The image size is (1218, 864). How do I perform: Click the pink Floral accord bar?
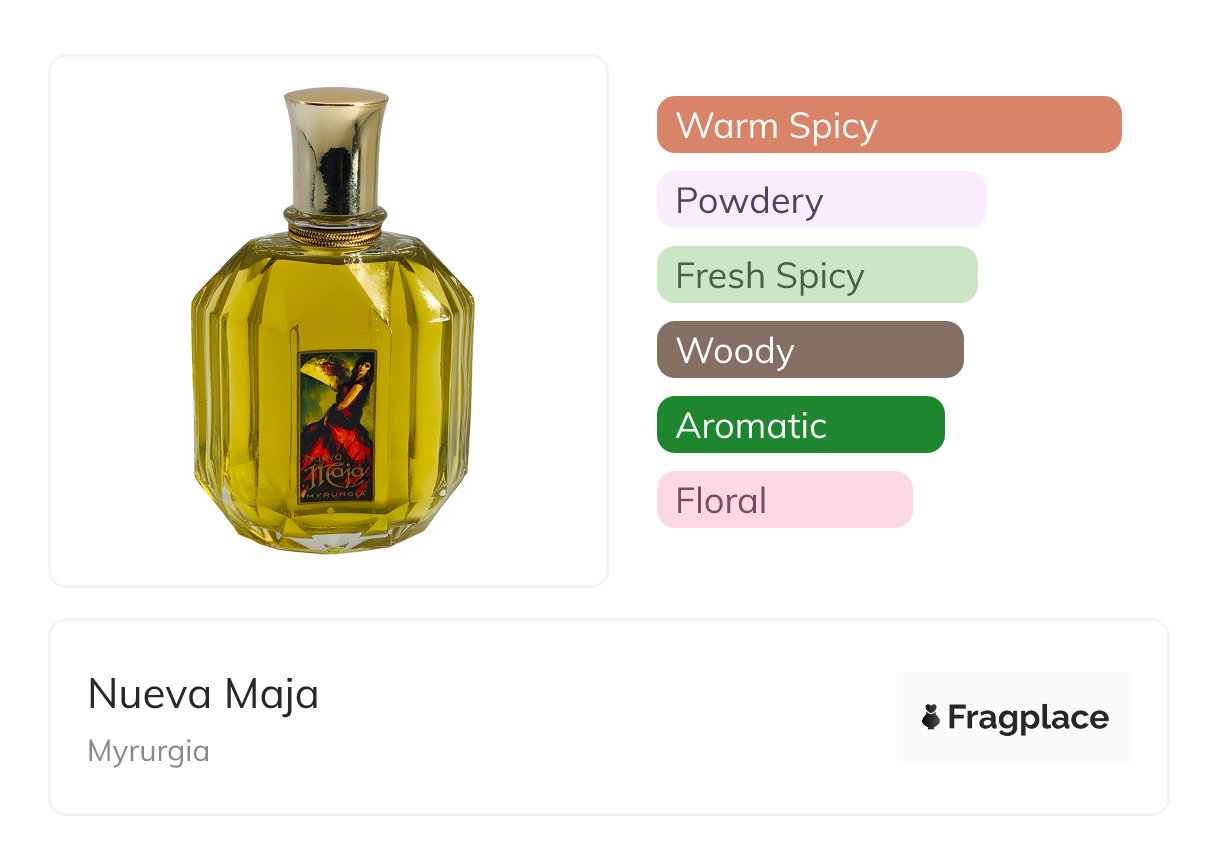coord(784,500)
